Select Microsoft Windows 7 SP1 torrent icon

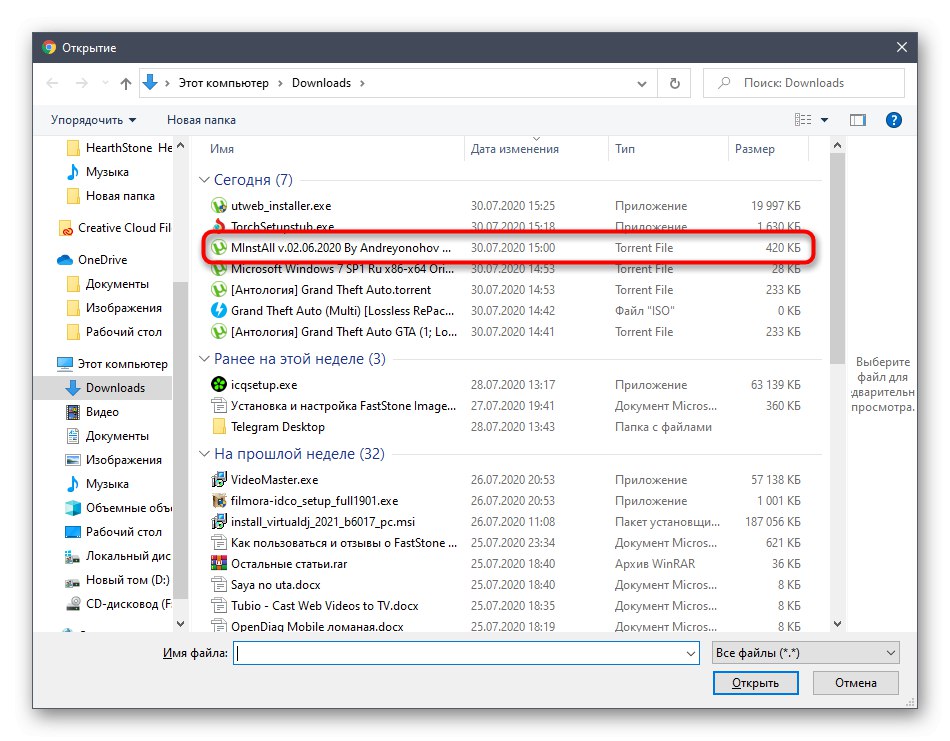click(219, 268)
